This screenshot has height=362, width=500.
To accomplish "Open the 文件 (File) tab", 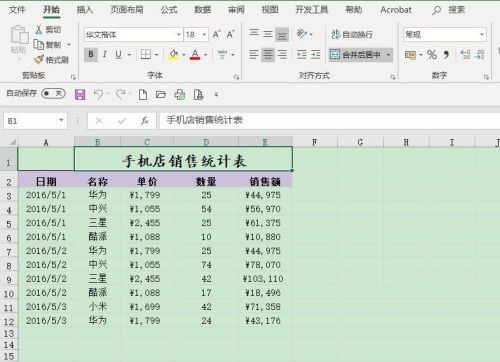I will 17,10.
